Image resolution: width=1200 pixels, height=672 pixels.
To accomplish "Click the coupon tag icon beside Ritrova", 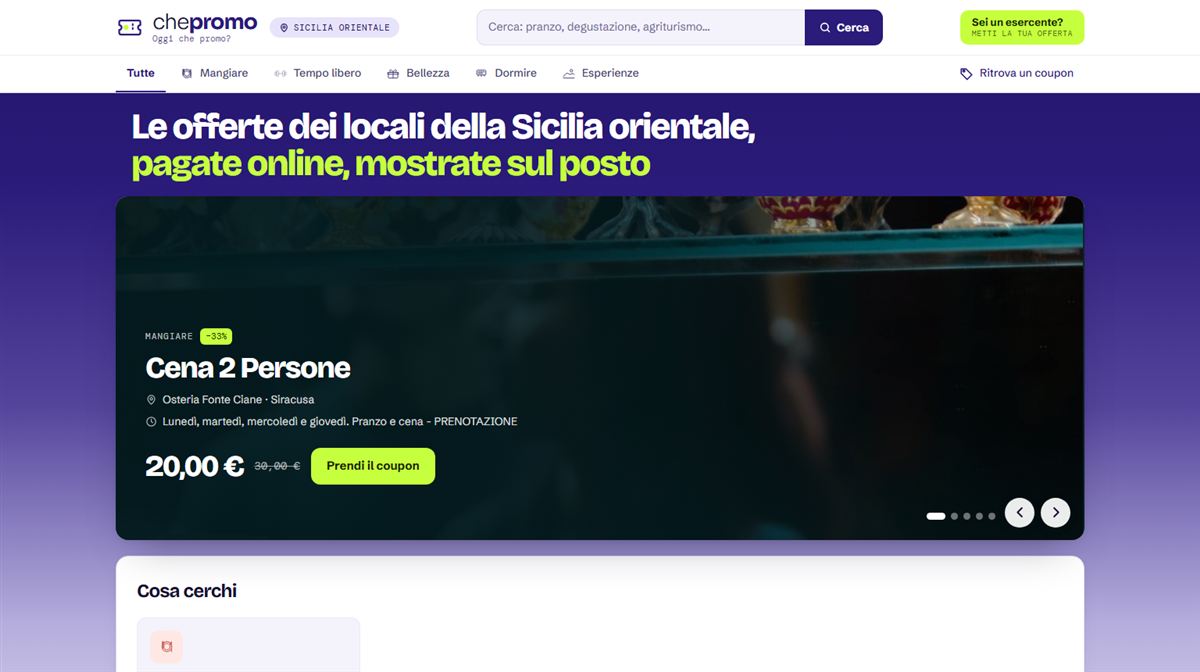I will pos(966,74).
